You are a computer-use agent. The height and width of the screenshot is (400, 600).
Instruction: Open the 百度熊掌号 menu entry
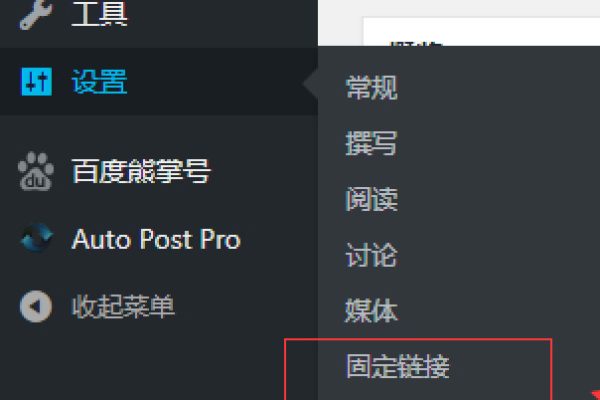[141, 171]
